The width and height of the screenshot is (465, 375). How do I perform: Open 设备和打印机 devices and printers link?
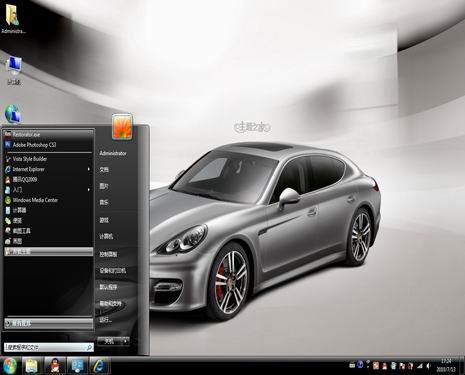113,270
